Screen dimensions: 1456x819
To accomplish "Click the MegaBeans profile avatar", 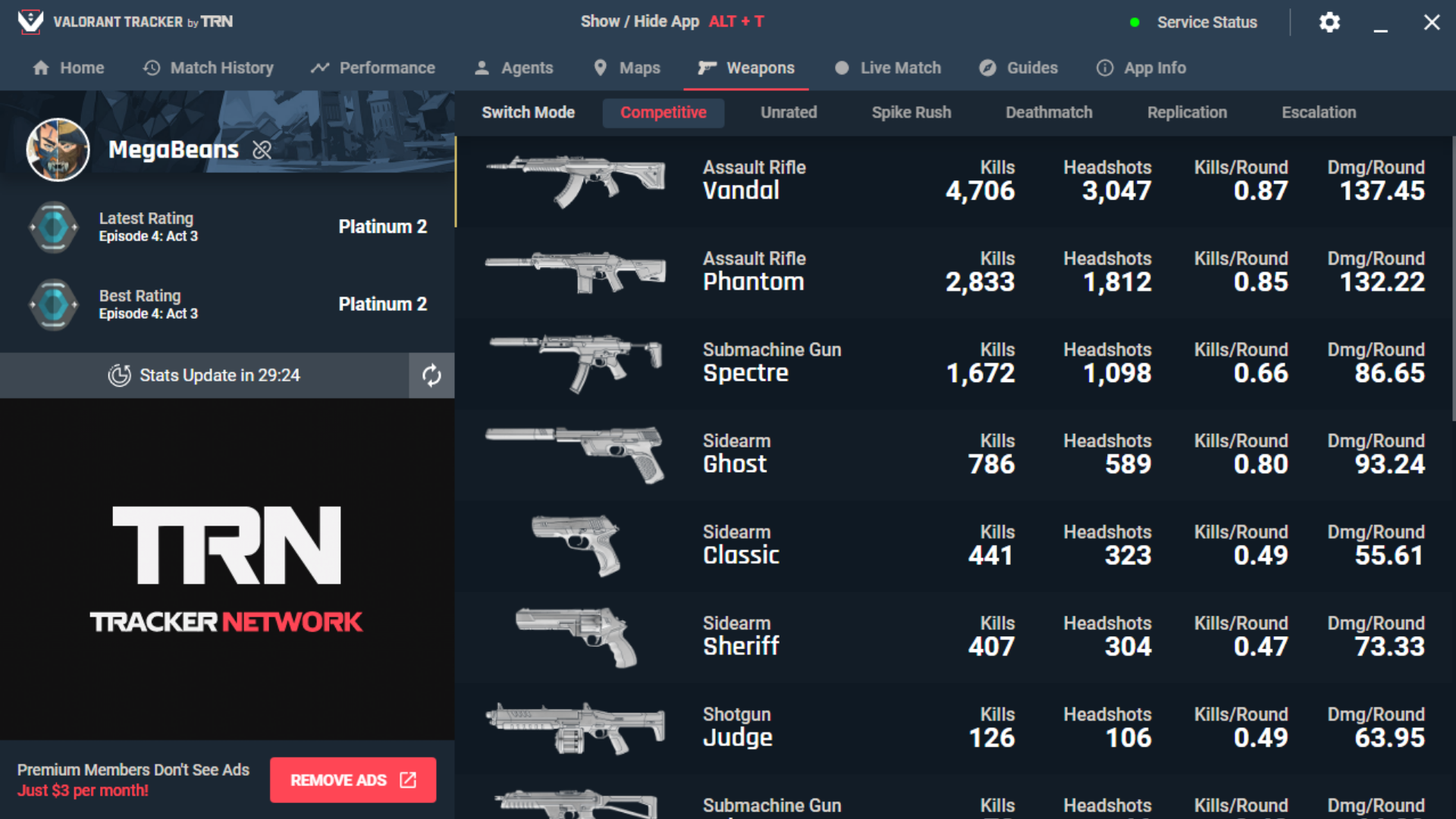I will pos(58,149).
